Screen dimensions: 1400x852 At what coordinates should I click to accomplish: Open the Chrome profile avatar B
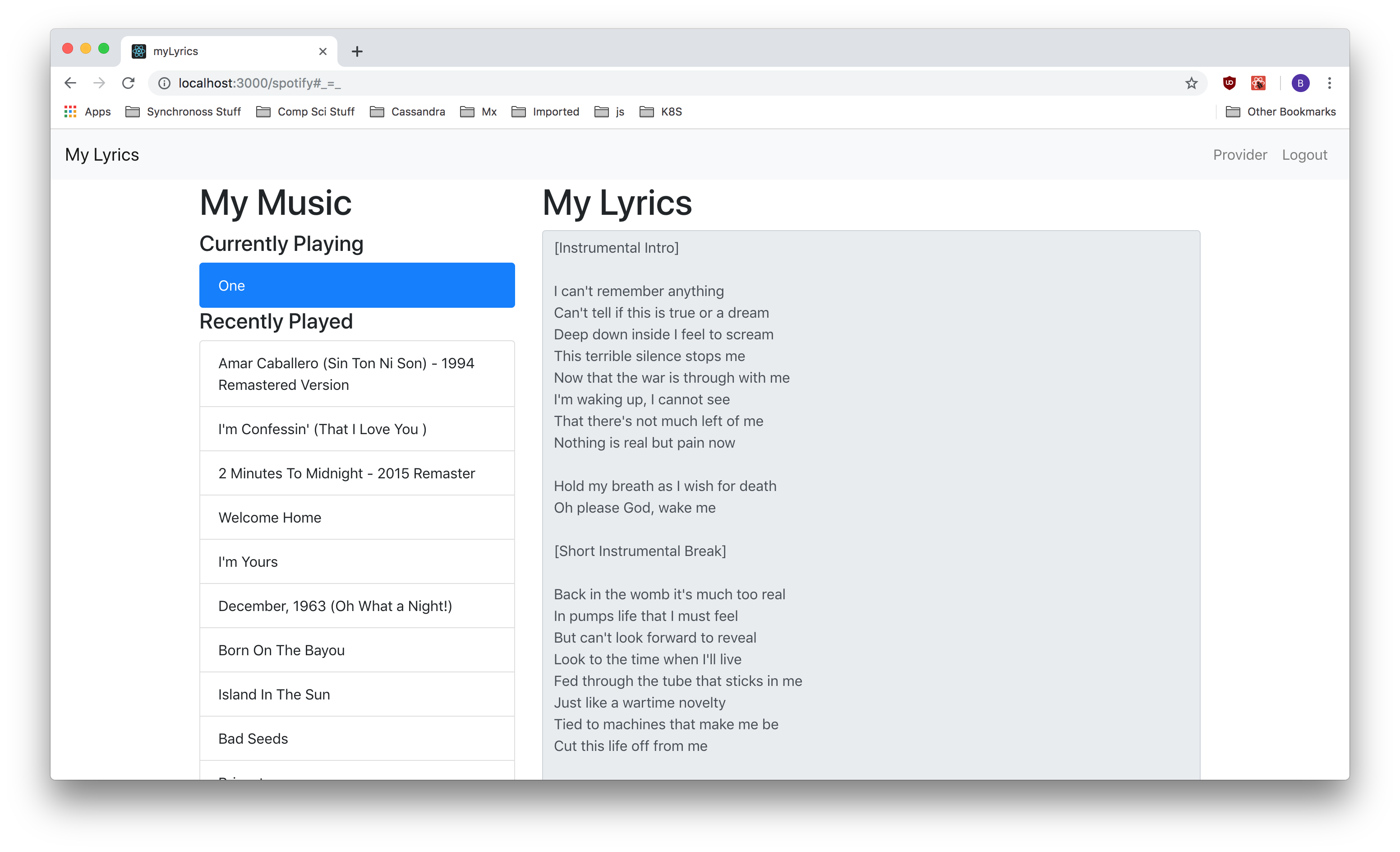(x=1300, y=83)
